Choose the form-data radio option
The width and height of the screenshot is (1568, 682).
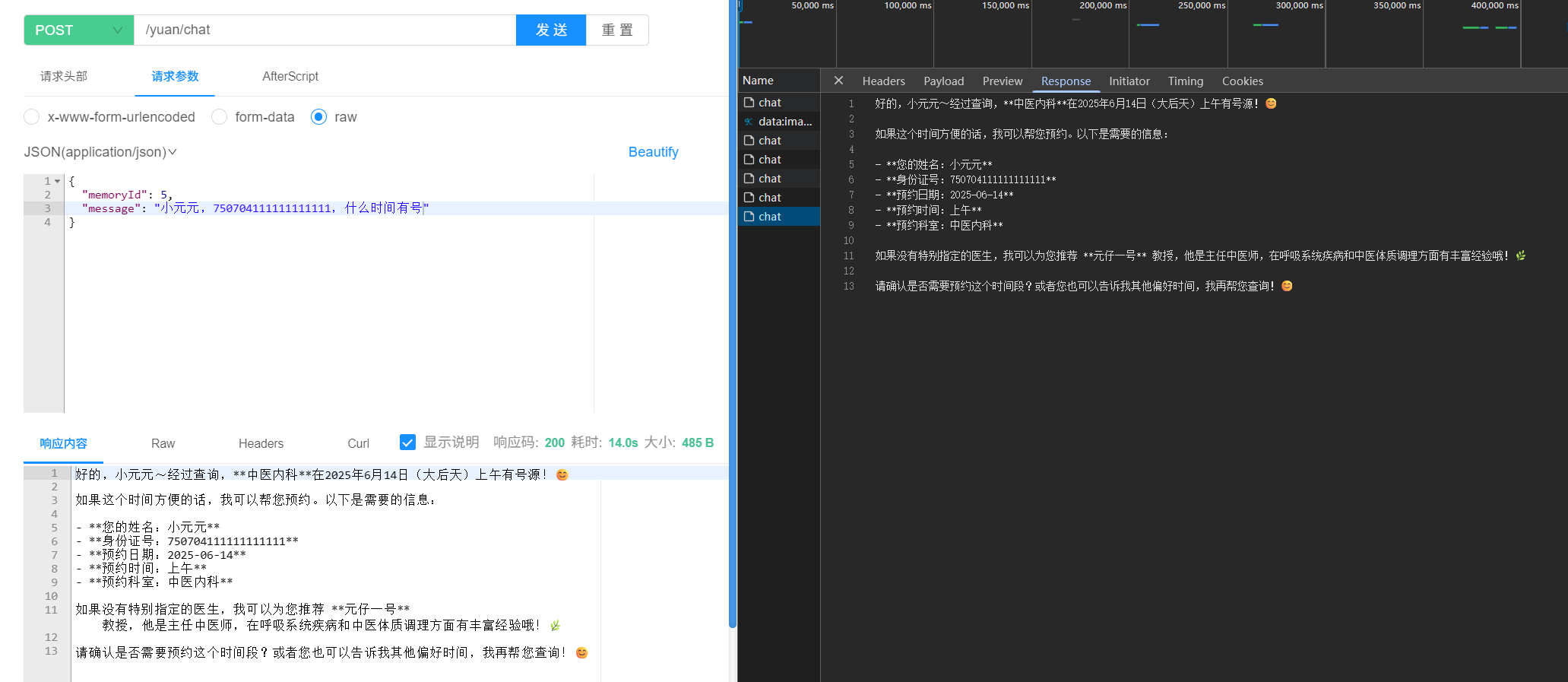[220, 117]
